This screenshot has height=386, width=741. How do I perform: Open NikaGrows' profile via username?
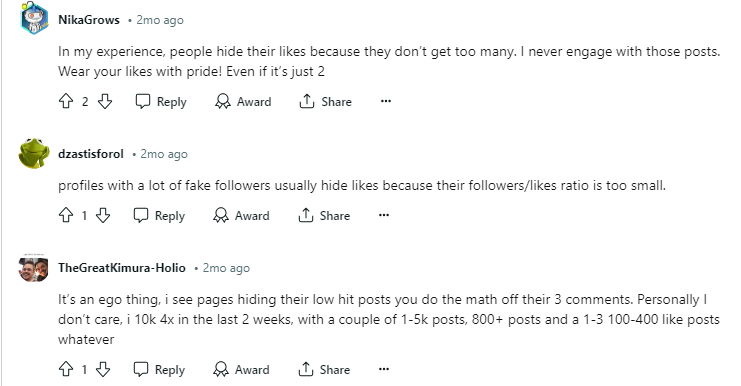(x=89, y=20)
